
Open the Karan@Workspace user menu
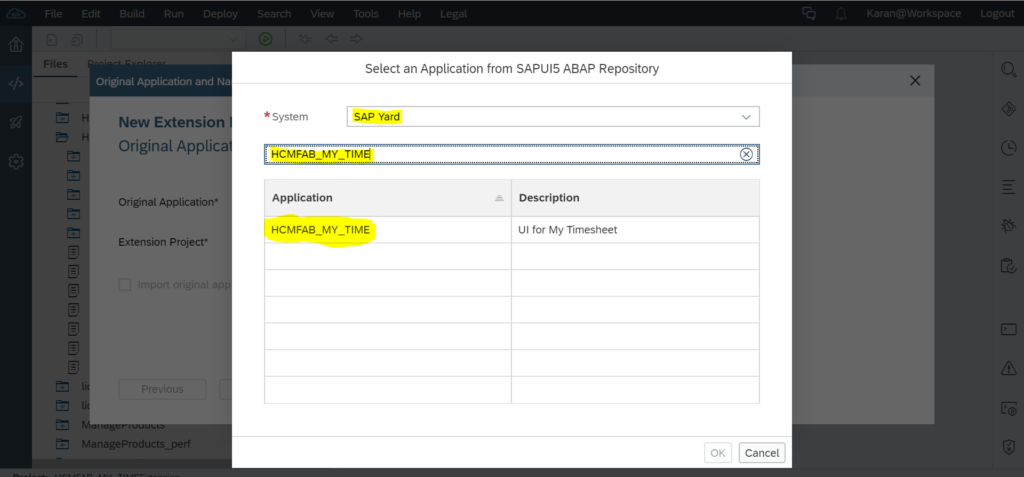(914, 14)
